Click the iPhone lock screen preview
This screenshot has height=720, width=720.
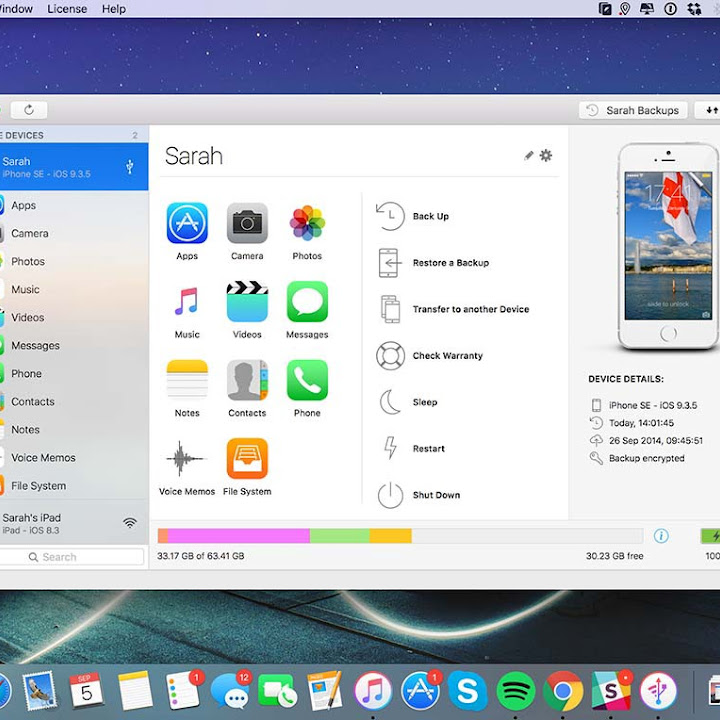(668, 246)
